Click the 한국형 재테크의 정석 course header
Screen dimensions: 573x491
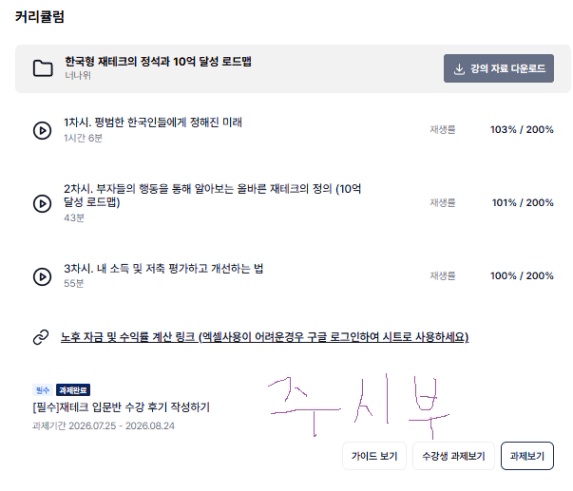coord(158,61)
